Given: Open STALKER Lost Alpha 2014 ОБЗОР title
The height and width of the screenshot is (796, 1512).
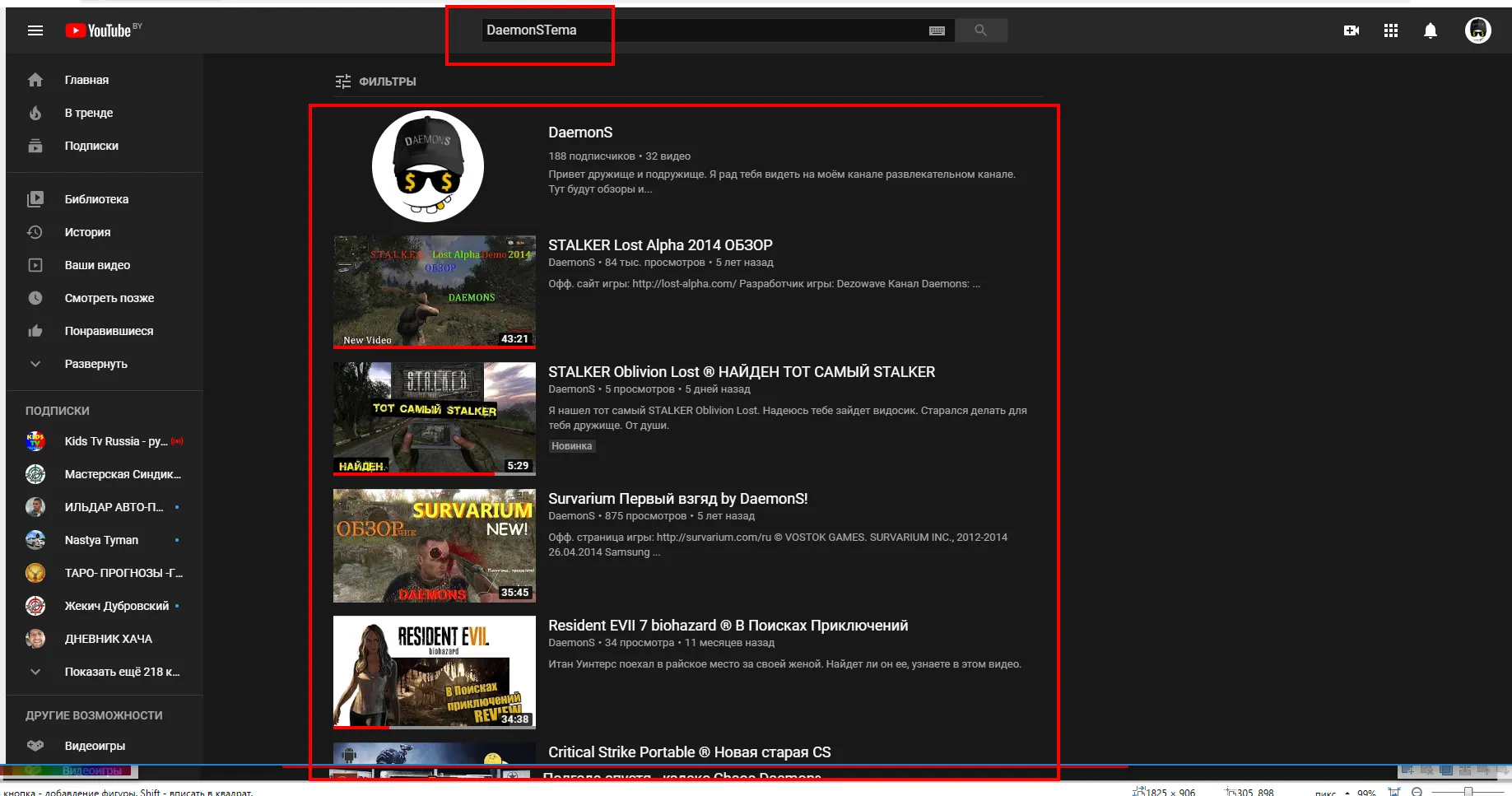Looking at the screenshot, I should 660,245.
